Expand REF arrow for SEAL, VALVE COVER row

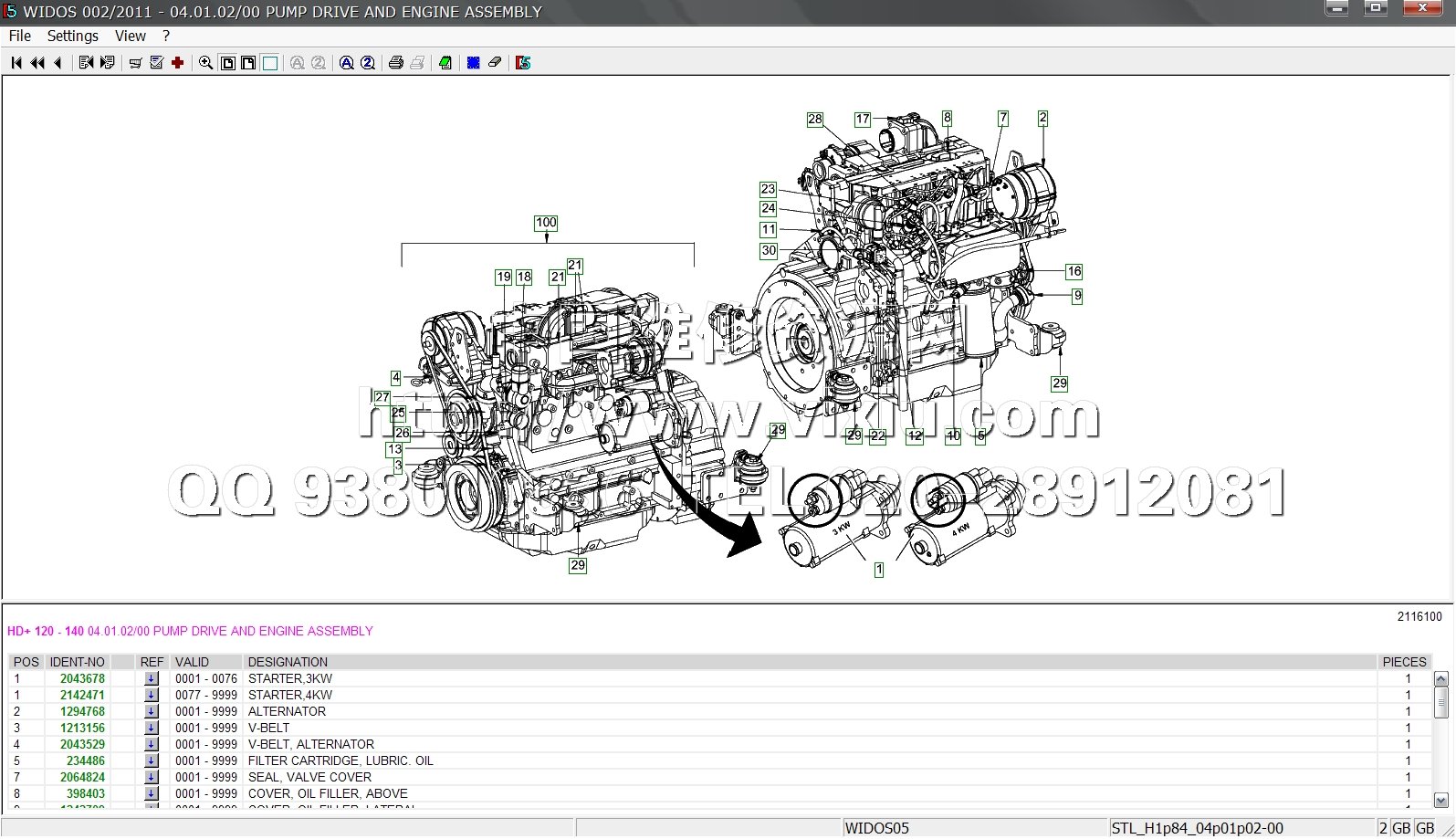[152, 778]
